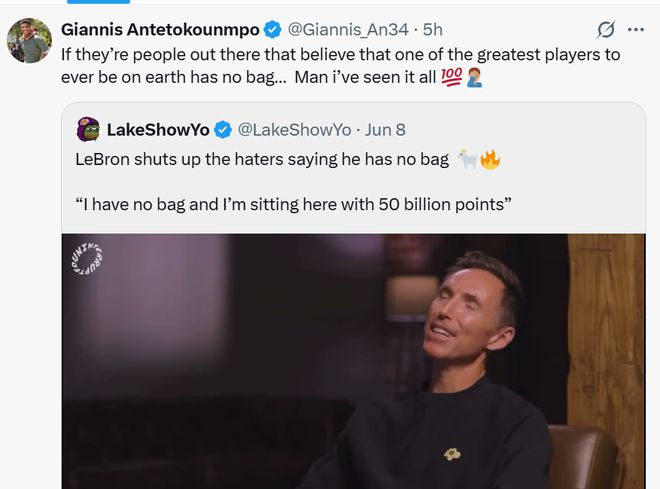This screenshot has height=489, width=660.
Task: Click the verified badge next to LakeShowYo
Action: (x=225, y=130)
